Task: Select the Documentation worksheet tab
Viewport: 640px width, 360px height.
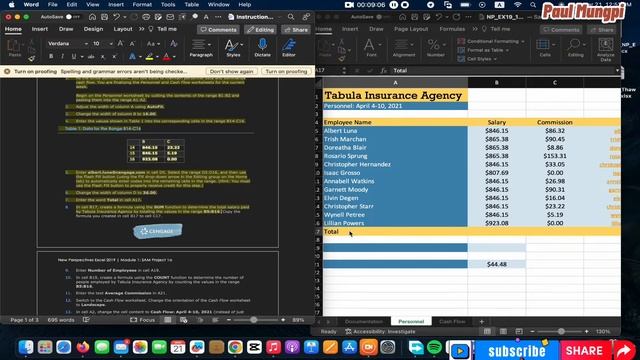Action: (364, 322)
